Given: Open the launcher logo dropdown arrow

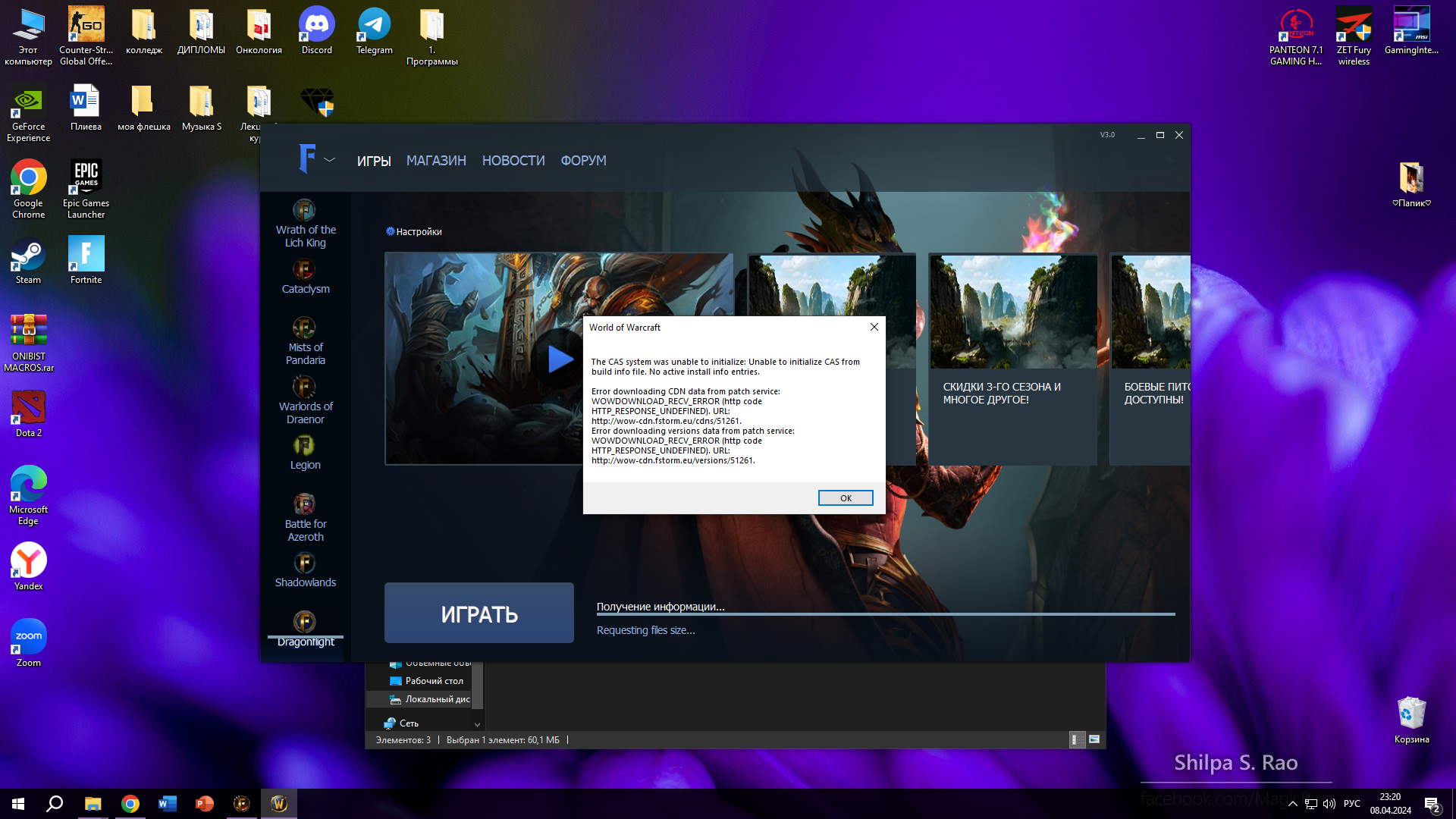Looking at the screenshot, I should [329, 160].
